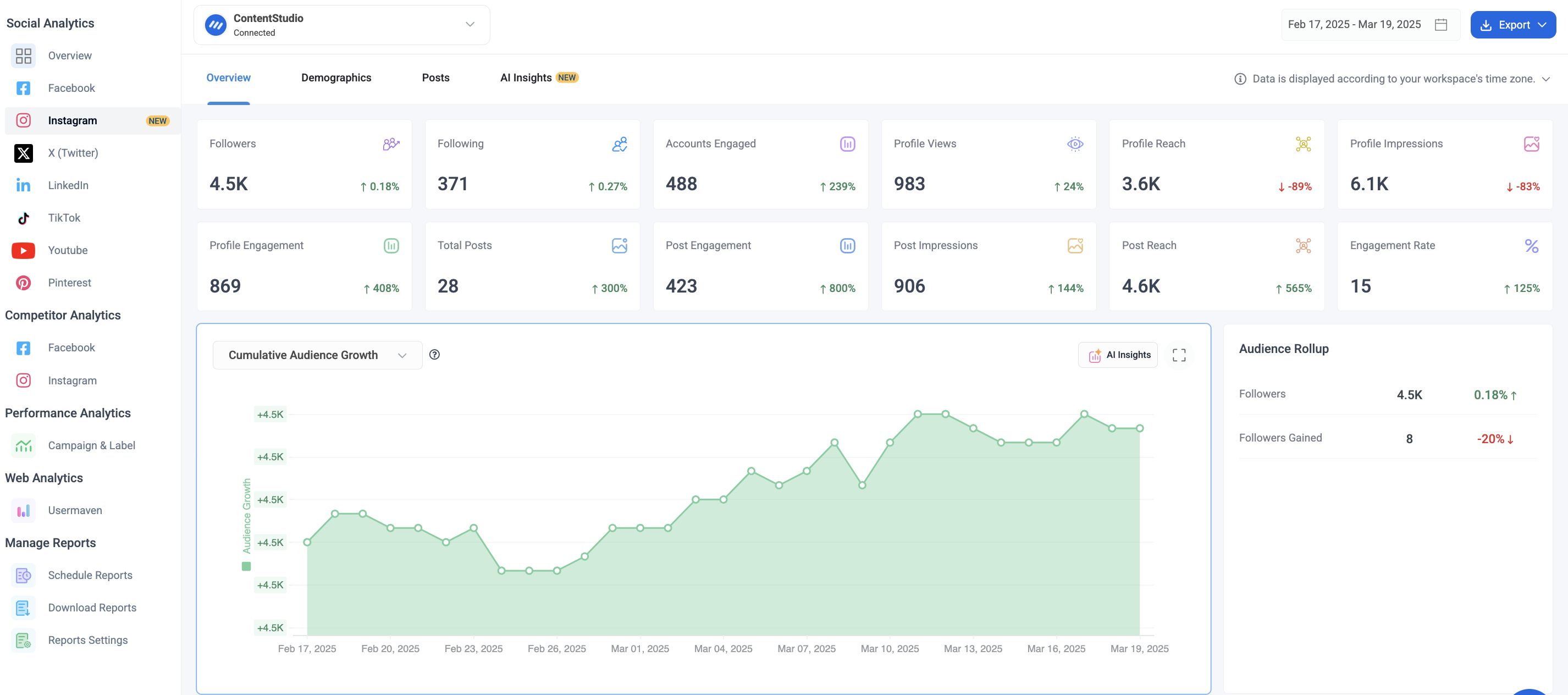
Task: Click the AI Insights chart button
Action: coord(1118,355)
